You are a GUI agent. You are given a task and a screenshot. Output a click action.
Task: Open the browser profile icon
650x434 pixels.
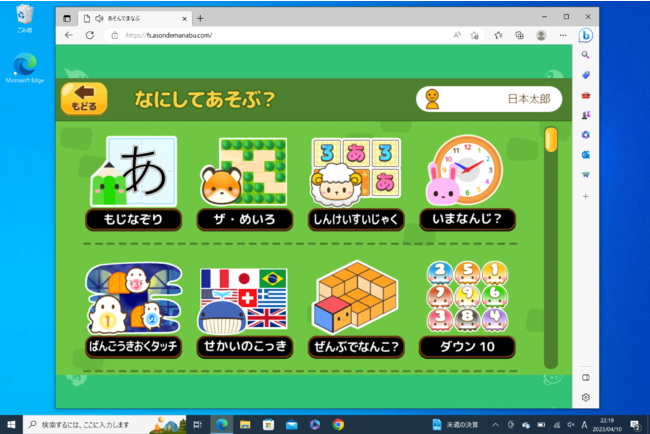[541, 35]
